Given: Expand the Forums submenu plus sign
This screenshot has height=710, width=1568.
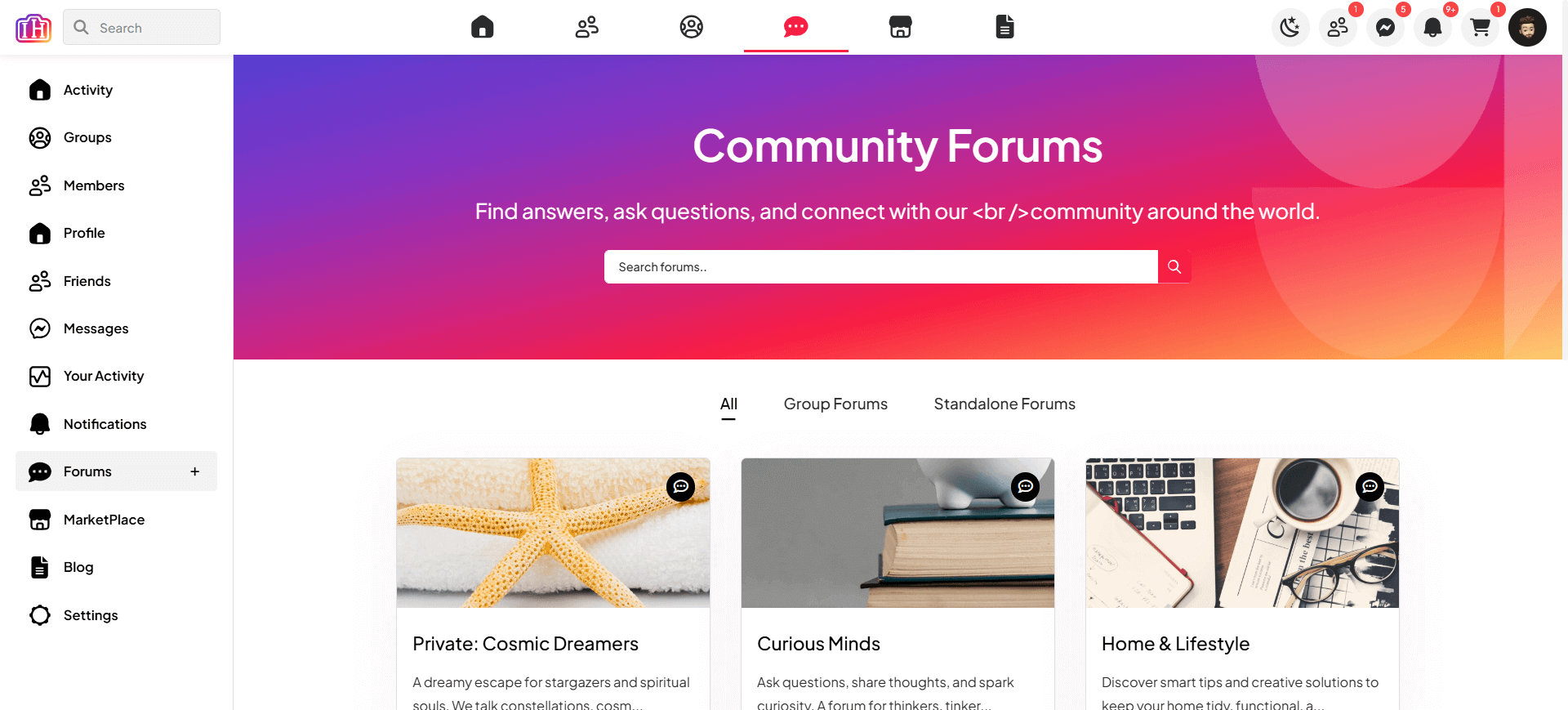Looking at the screenshot, I should point(195,471).
